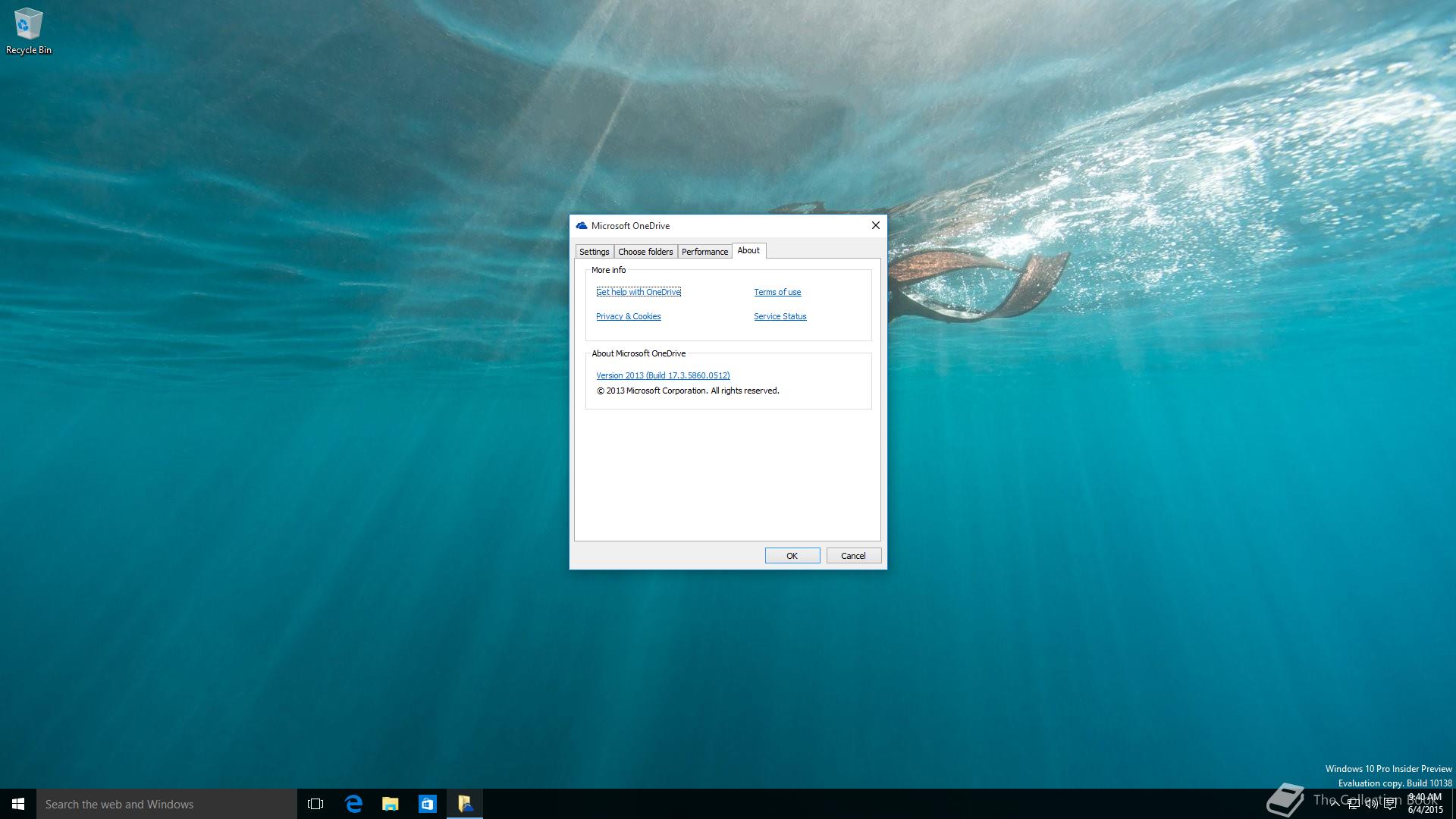
Task: Open File Explorer from the taskbar
Action: click(391, 804)
